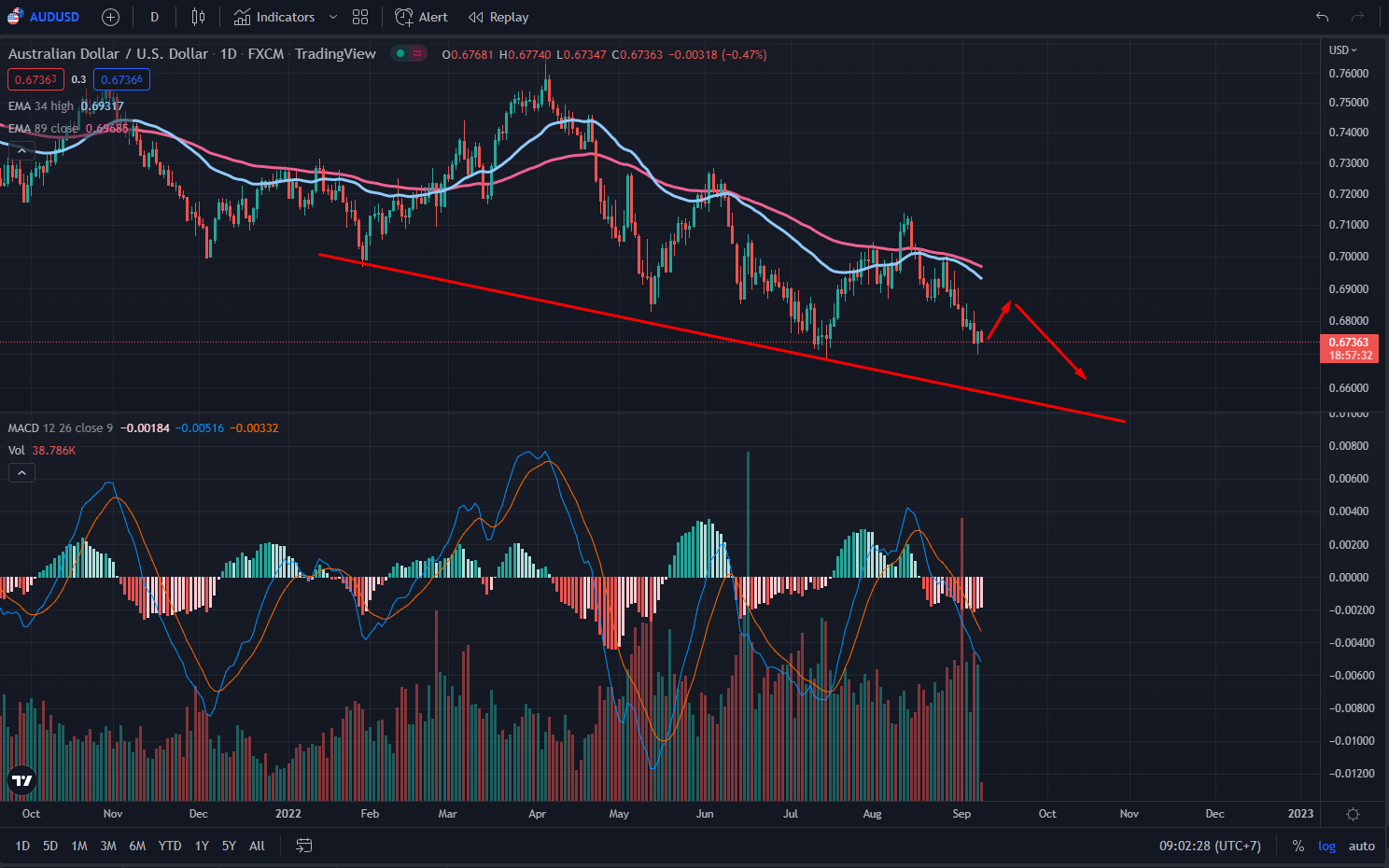Create an Alert from the toolbar
Image resolution: width=1389 pixels, height=868 pixels.
[x=421, y=17]
